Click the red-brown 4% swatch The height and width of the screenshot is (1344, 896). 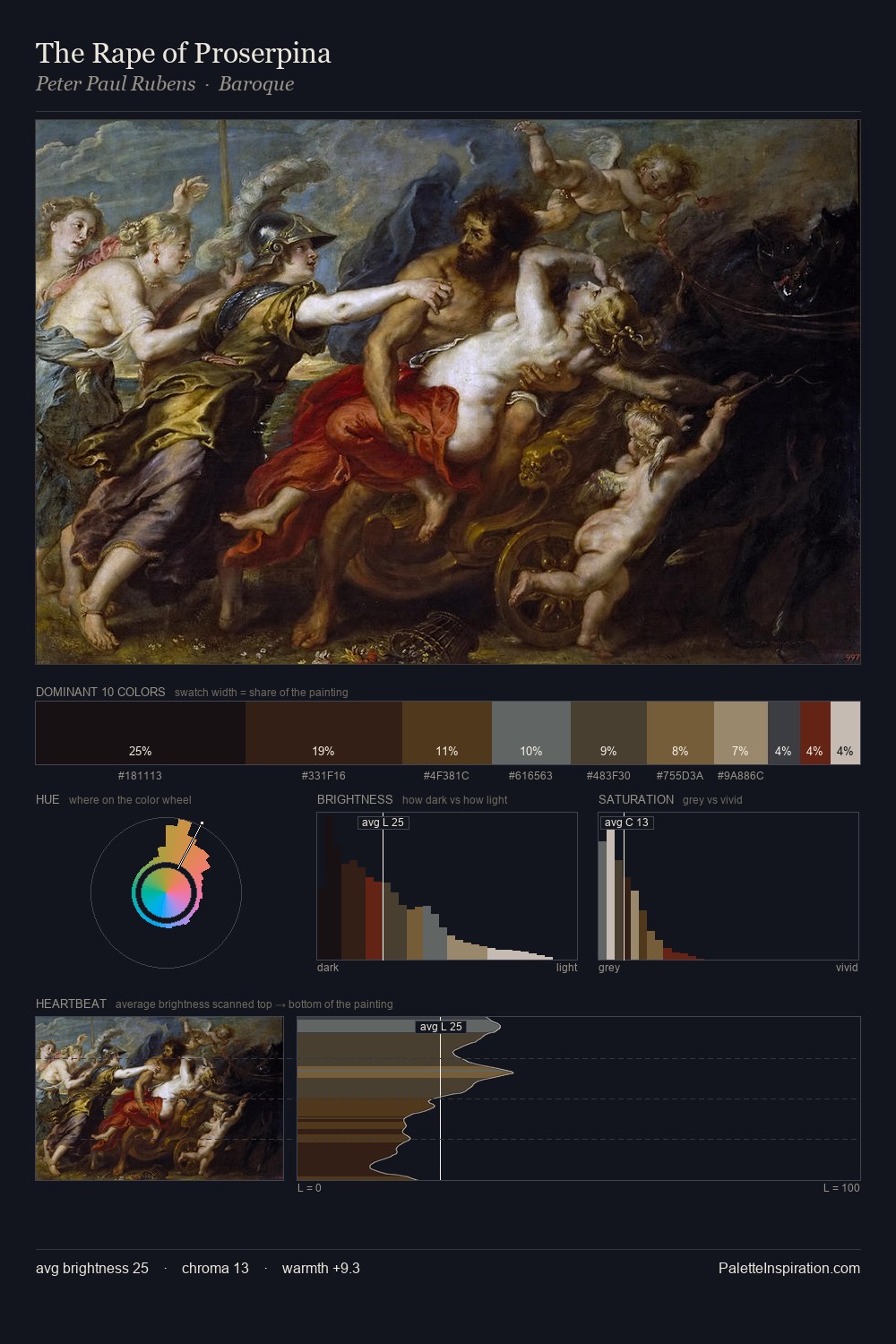tap(814, 733)
